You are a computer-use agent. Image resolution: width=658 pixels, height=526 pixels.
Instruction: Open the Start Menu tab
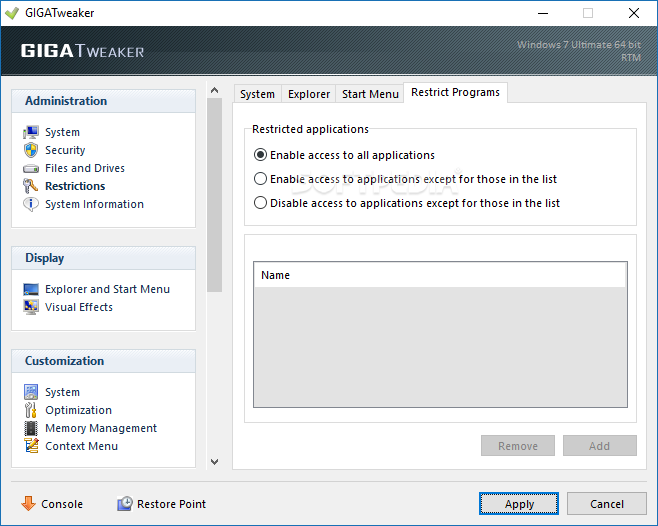pyautogui.click(x=370, y=94)
